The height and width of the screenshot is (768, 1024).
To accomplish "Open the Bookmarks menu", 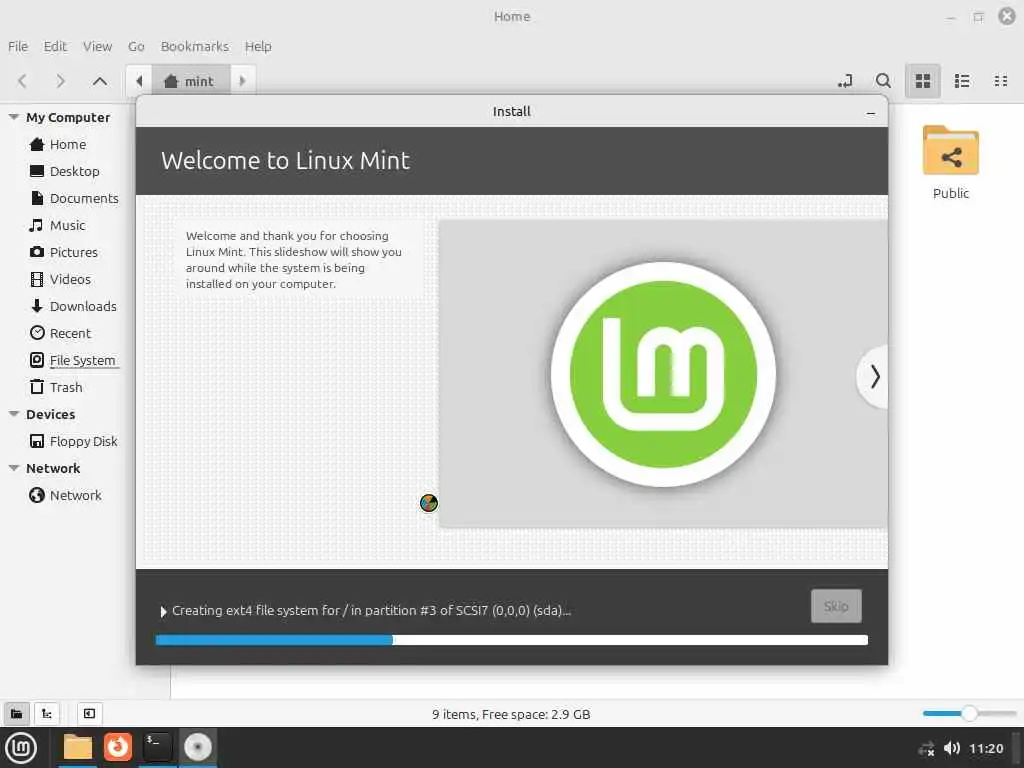I will click(195, 46).
